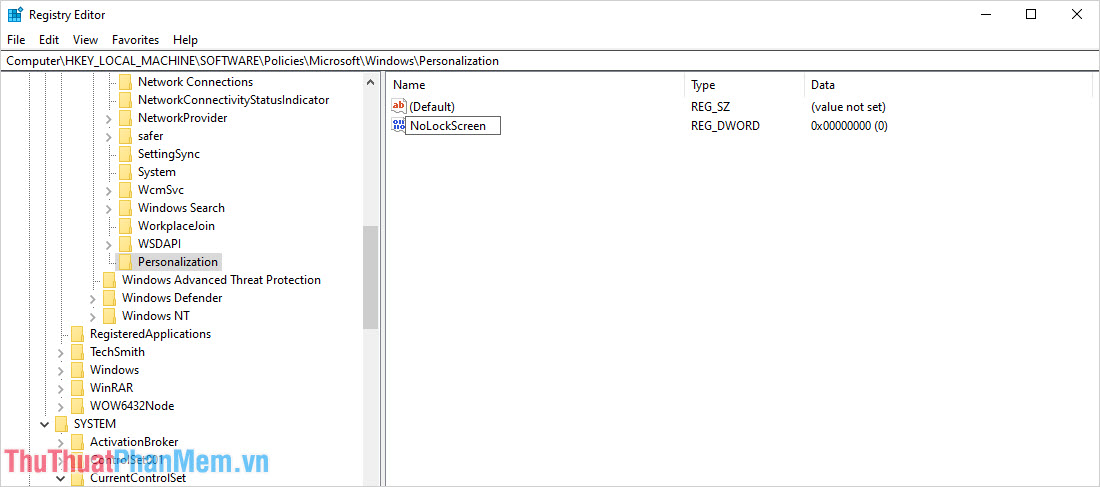The height and width of the screenshot is (487, 1100).
Task: Click the 0x00000000 (0) data cell
Action: point(849,126)
